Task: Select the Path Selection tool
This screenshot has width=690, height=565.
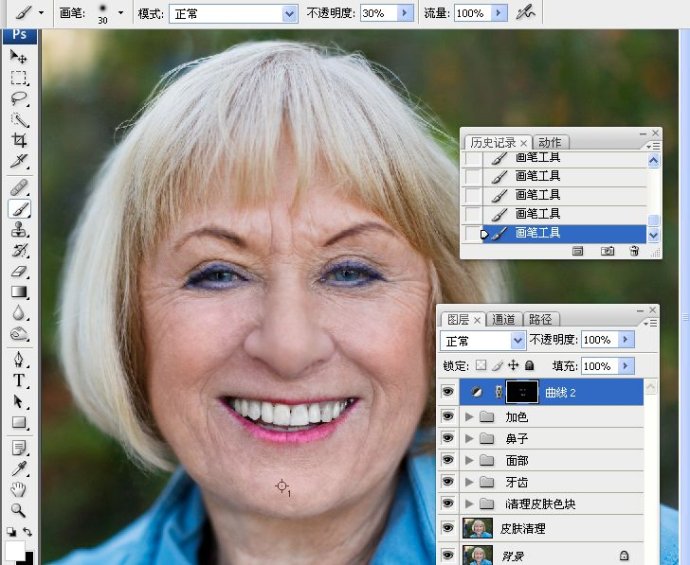Action: click(x=18, y=402)
